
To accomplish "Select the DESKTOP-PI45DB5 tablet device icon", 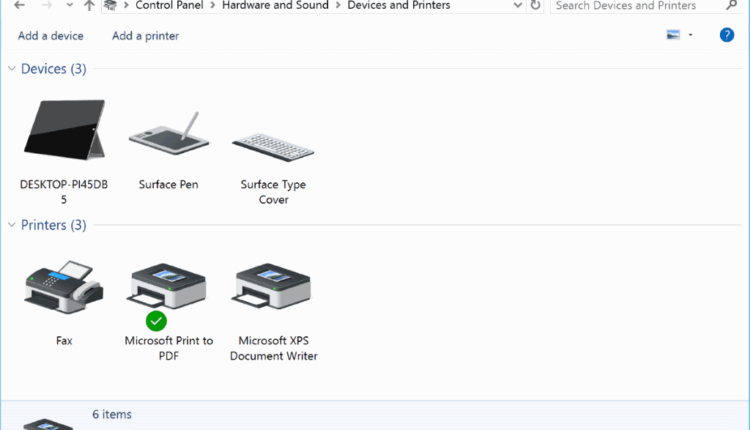I will tap(65, 130).
